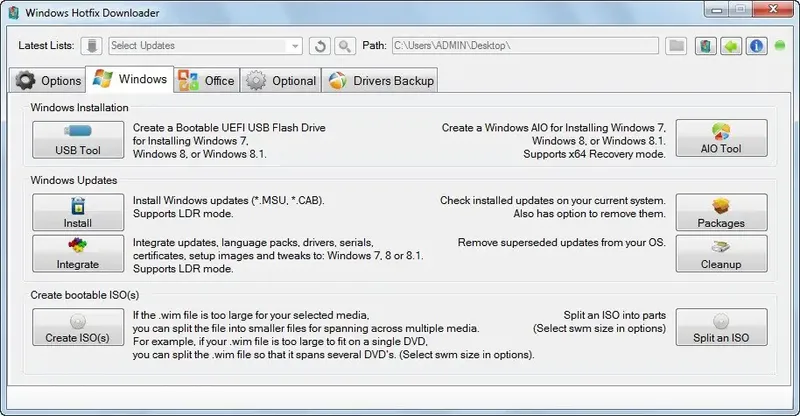Click the 'Latest Lists:' label
800x416 pixels.
pos(46,45)
